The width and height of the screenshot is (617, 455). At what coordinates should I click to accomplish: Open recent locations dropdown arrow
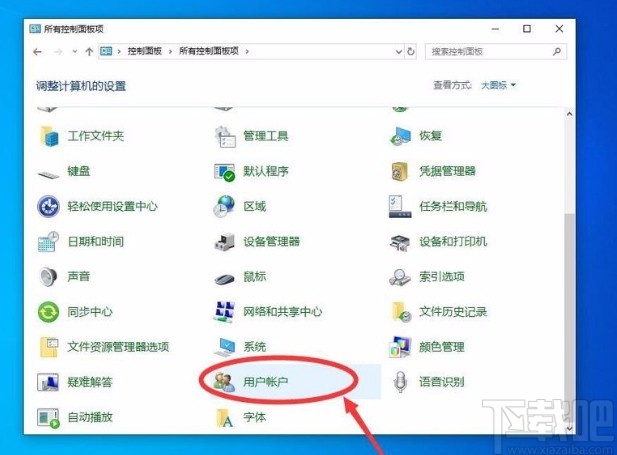click(75, 52)
